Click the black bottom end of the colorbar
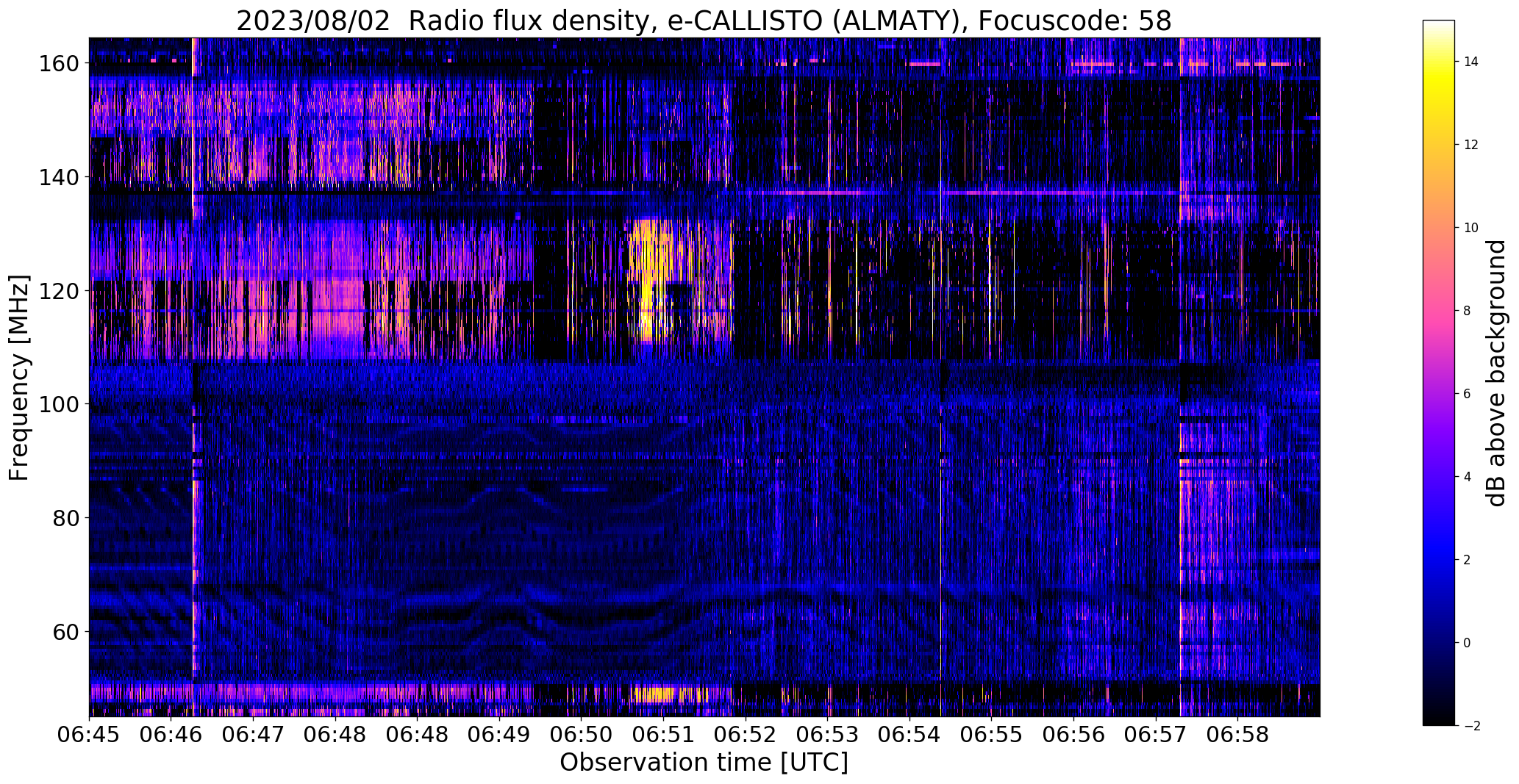This screenshot has height=784, width=1519. 1439,720
